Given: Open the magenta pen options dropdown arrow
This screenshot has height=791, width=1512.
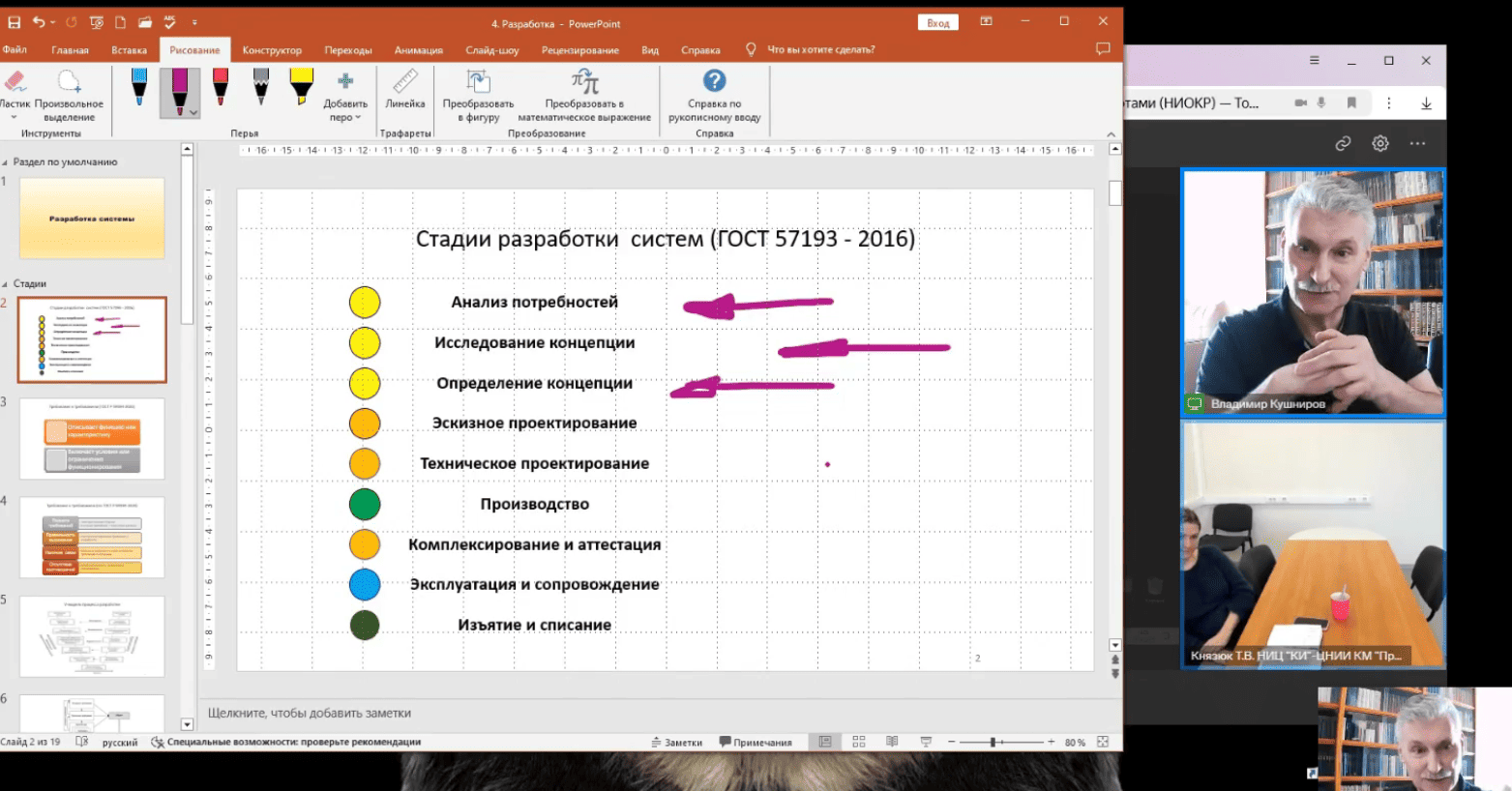Looking at the screenshot, I should (x=193, y=113).
